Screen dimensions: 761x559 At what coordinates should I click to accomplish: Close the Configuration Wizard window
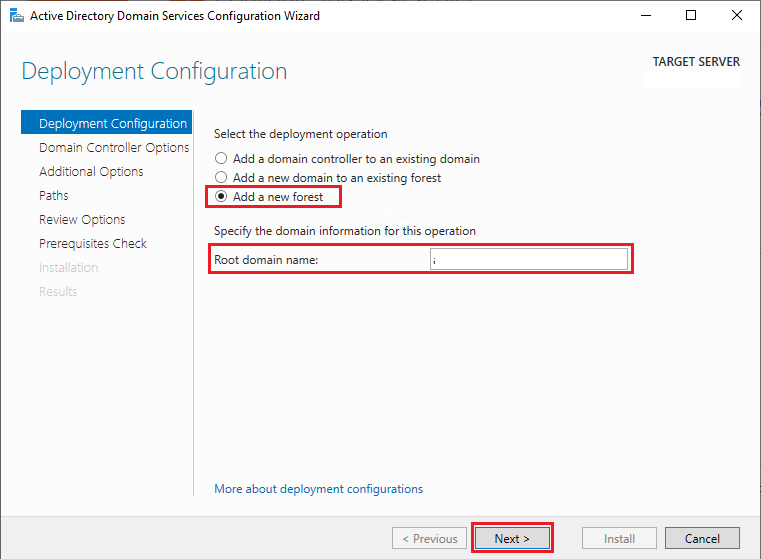click(737, 16)
